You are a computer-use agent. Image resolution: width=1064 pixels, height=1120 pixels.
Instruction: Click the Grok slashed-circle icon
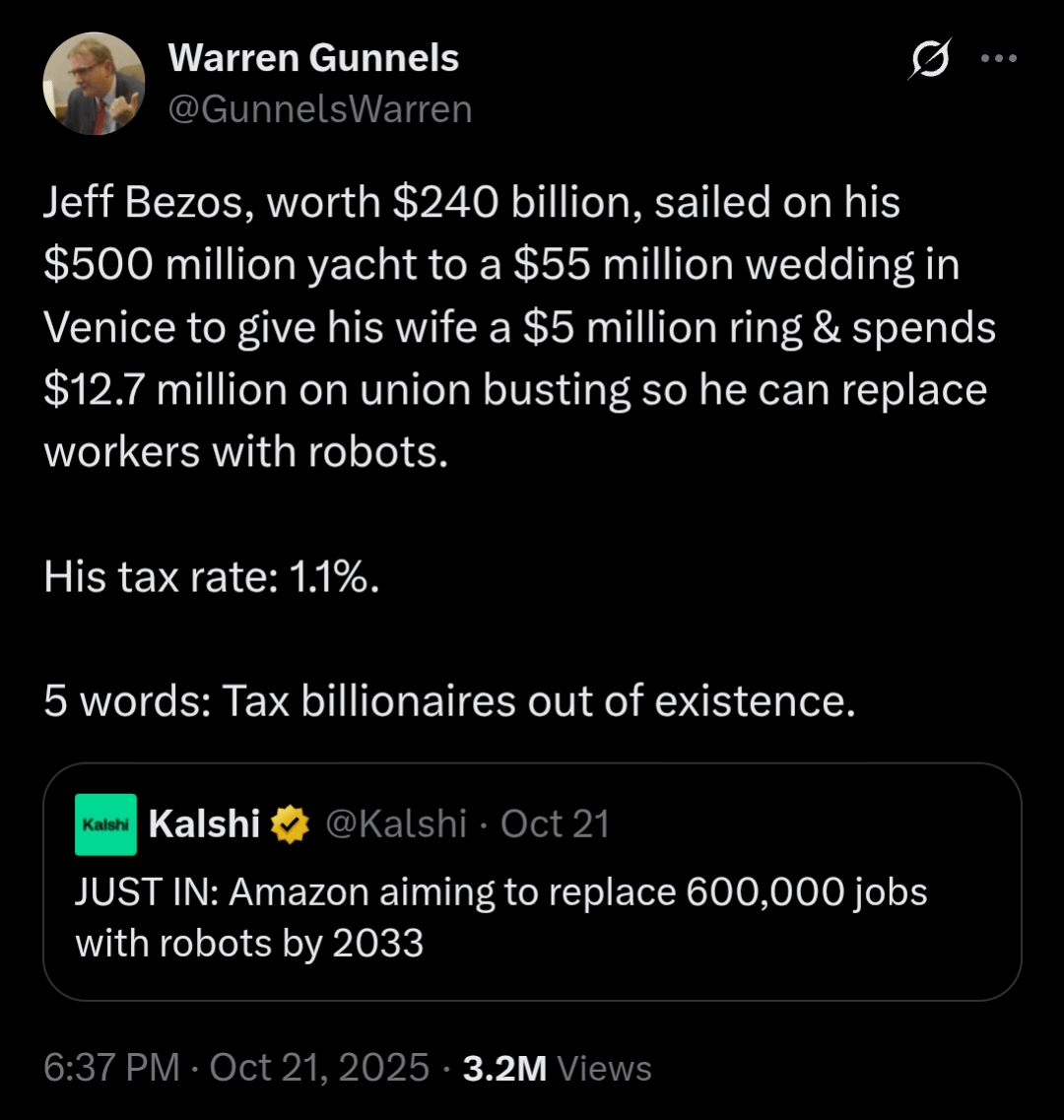tap(931, 61)
